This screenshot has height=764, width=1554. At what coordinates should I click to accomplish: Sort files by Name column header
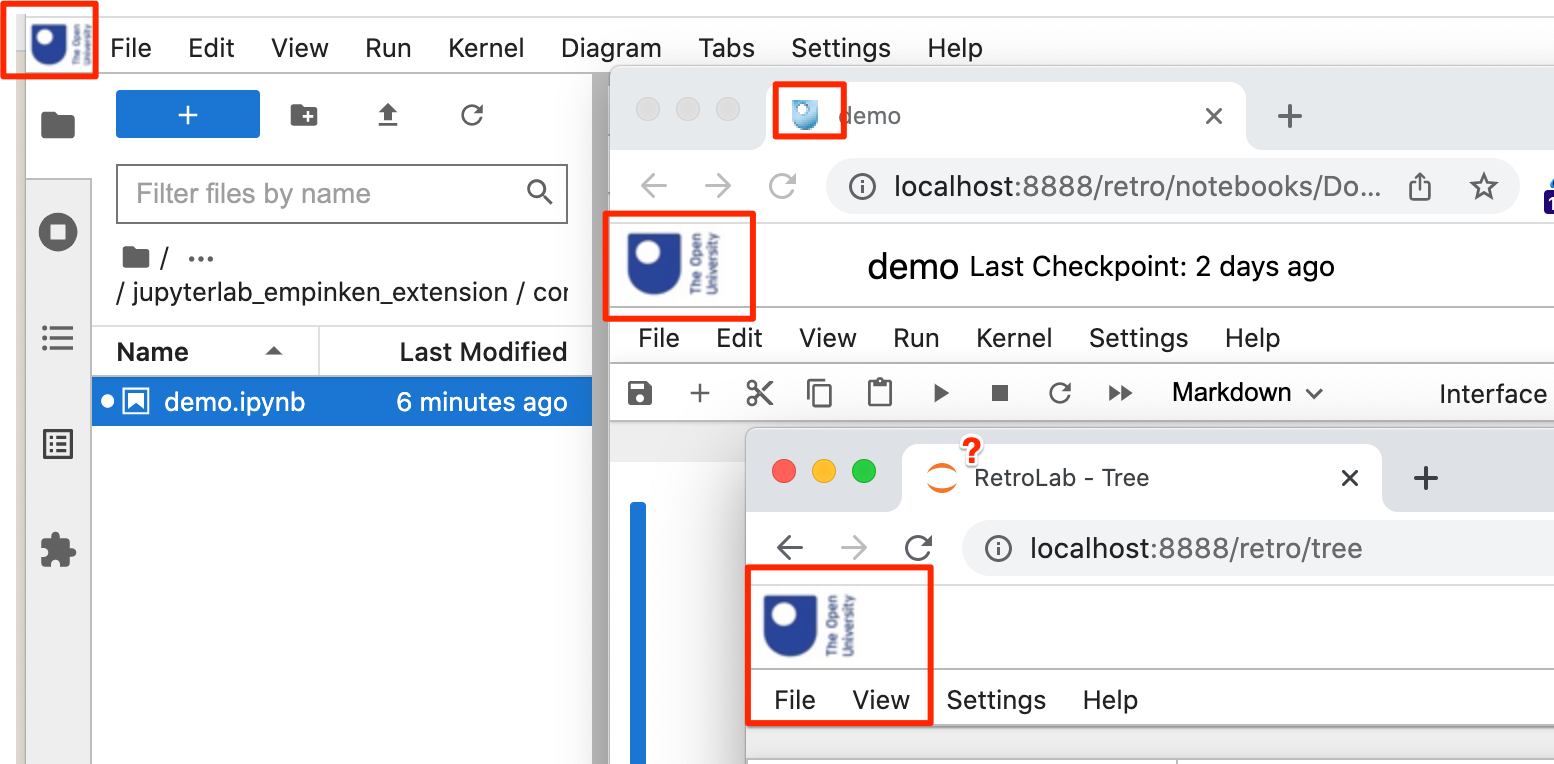pyautogui.click(x=205, y=352)
